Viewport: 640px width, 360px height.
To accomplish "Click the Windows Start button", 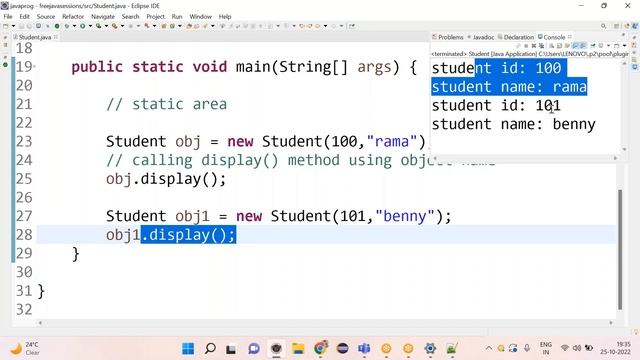I will pos(188,349).
